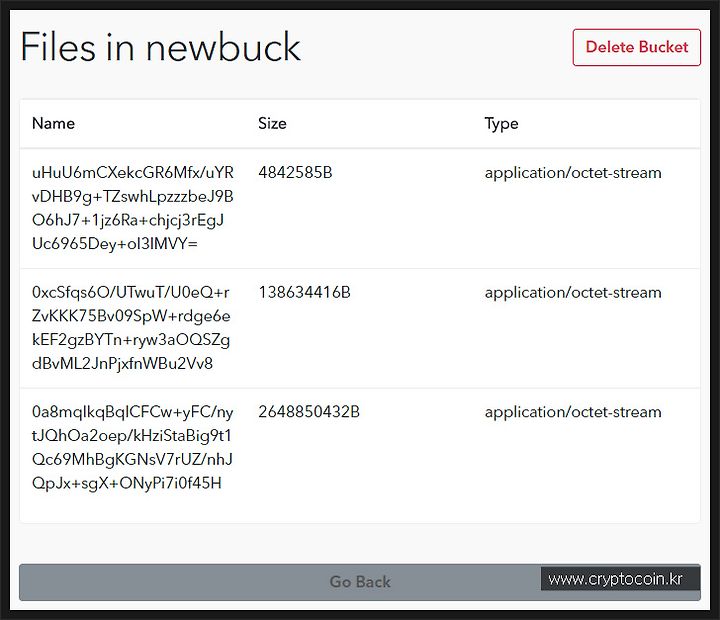Viewport: 720px width, 620px height.
Task: Select the Type column header
Action: tap(501, 124)
